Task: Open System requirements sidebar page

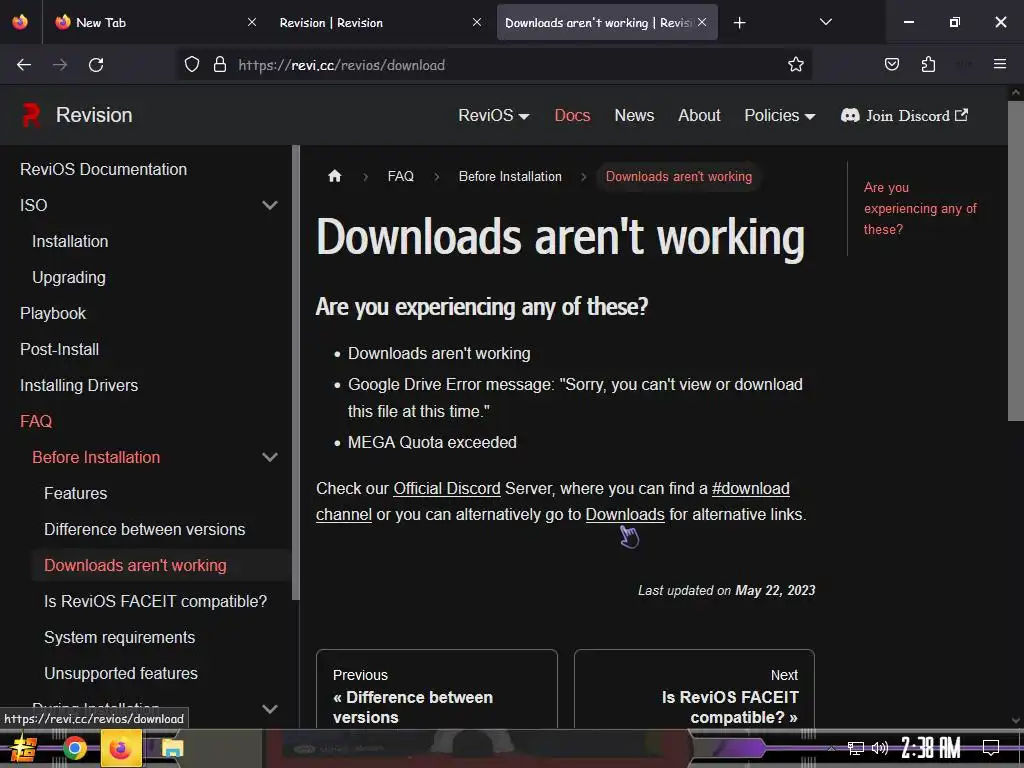Action: (120, 637)
